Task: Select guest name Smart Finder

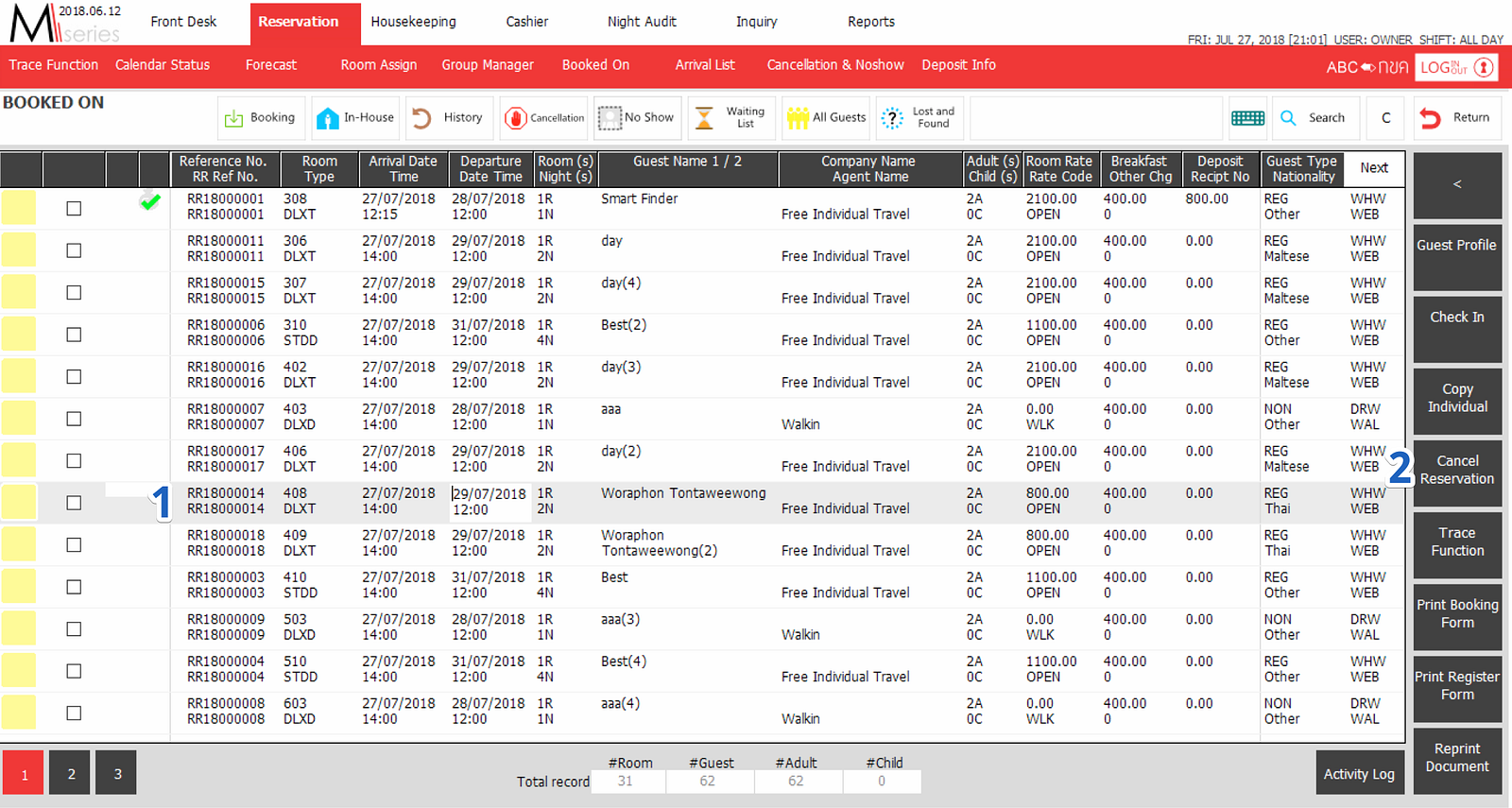Action: (640, 199)
